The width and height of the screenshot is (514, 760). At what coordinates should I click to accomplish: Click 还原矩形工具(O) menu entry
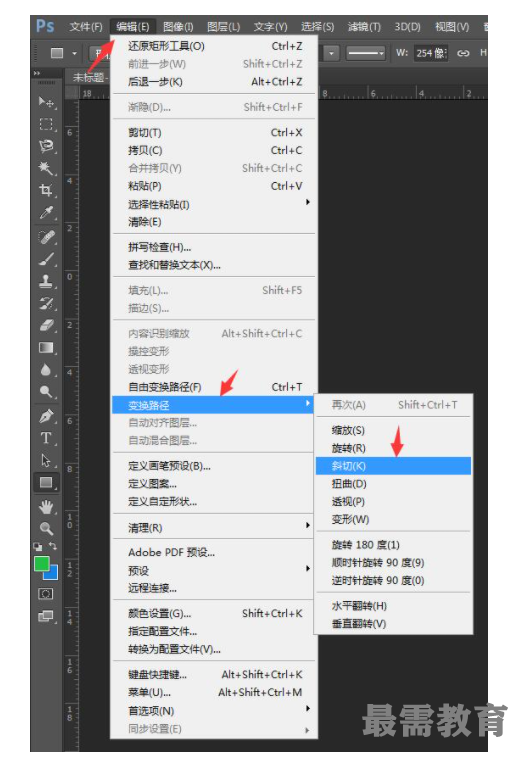click(214, 46)
